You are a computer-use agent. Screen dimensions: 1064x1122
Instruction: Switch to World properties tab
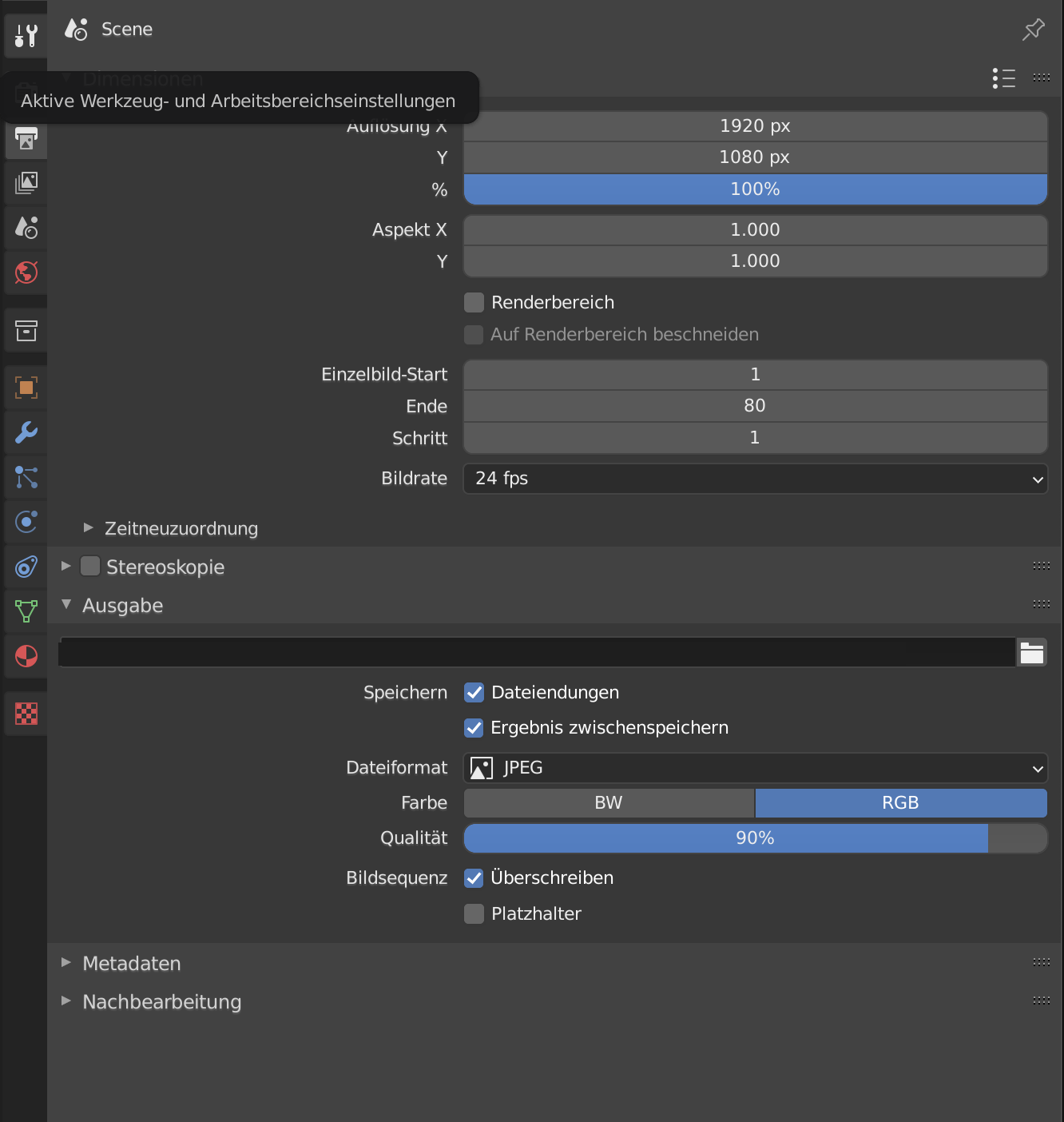[x=26, y=273]
